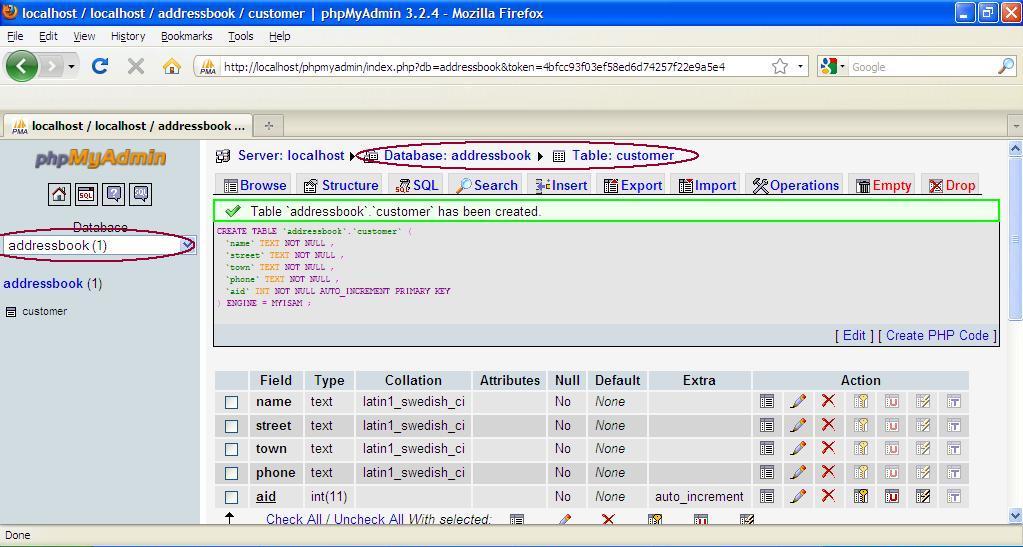The height and width of the screenshot is (547, 1023).
Task: Edit the aid field with pencil icon
Action: pyautogui.click(x=798, y=497)
